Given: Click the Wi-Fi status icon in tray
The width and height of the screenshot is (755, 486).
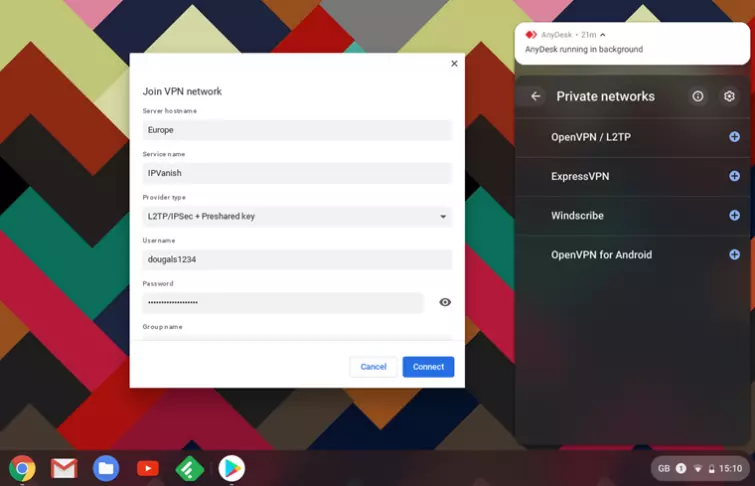Looking at the screenshot, I should [x=697, y=468].
